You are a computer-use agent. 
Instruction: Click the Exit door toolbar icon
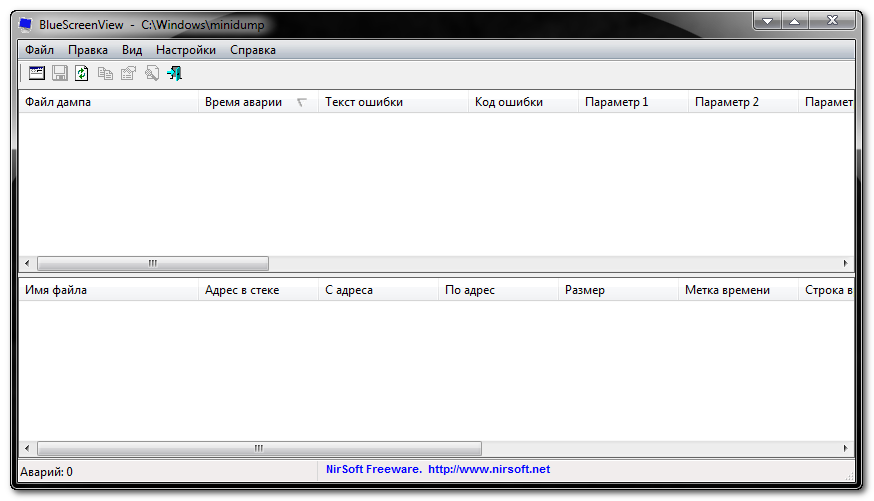(x=175, y=73)
